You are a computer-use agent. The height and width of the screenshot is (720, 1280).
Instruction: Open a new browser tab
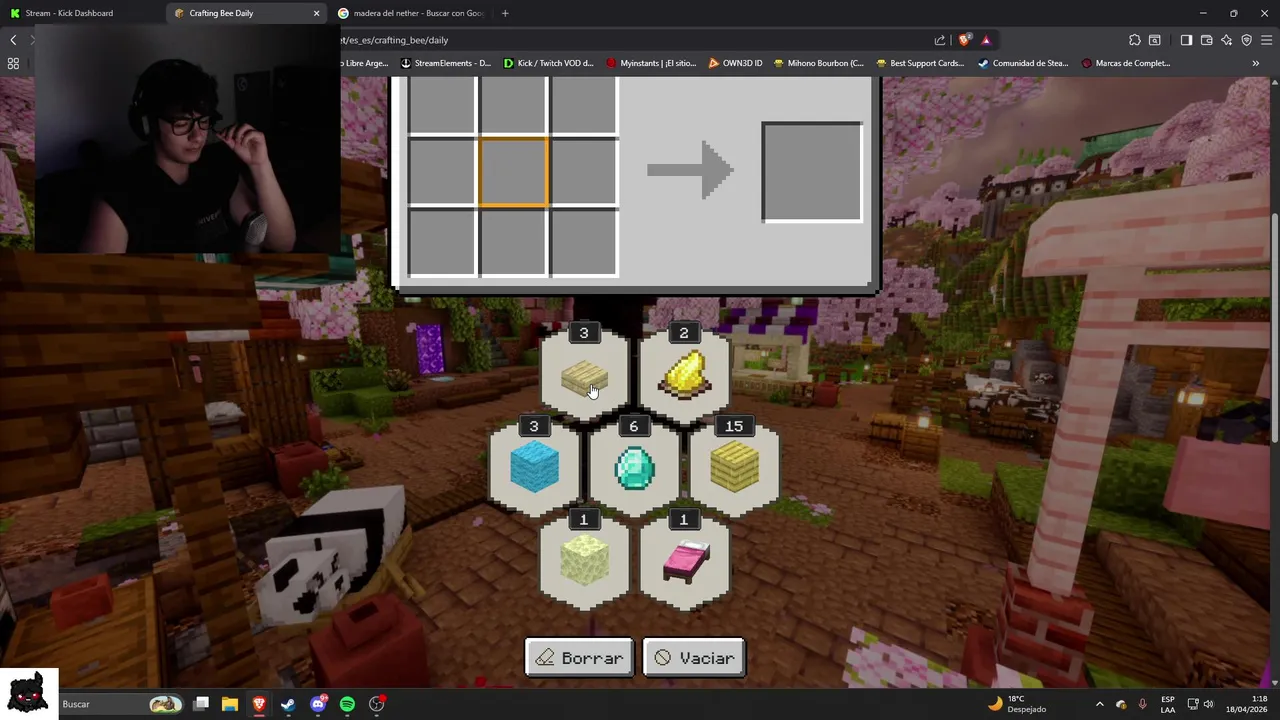pyautogui.click(x=505, y=13)
